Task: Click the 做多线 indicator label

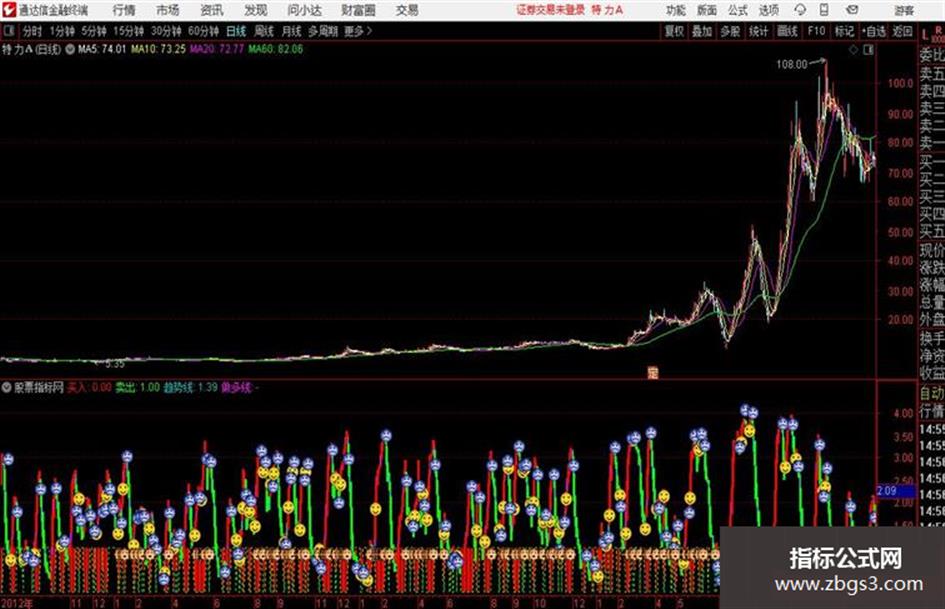Action: tap(236, 387)
